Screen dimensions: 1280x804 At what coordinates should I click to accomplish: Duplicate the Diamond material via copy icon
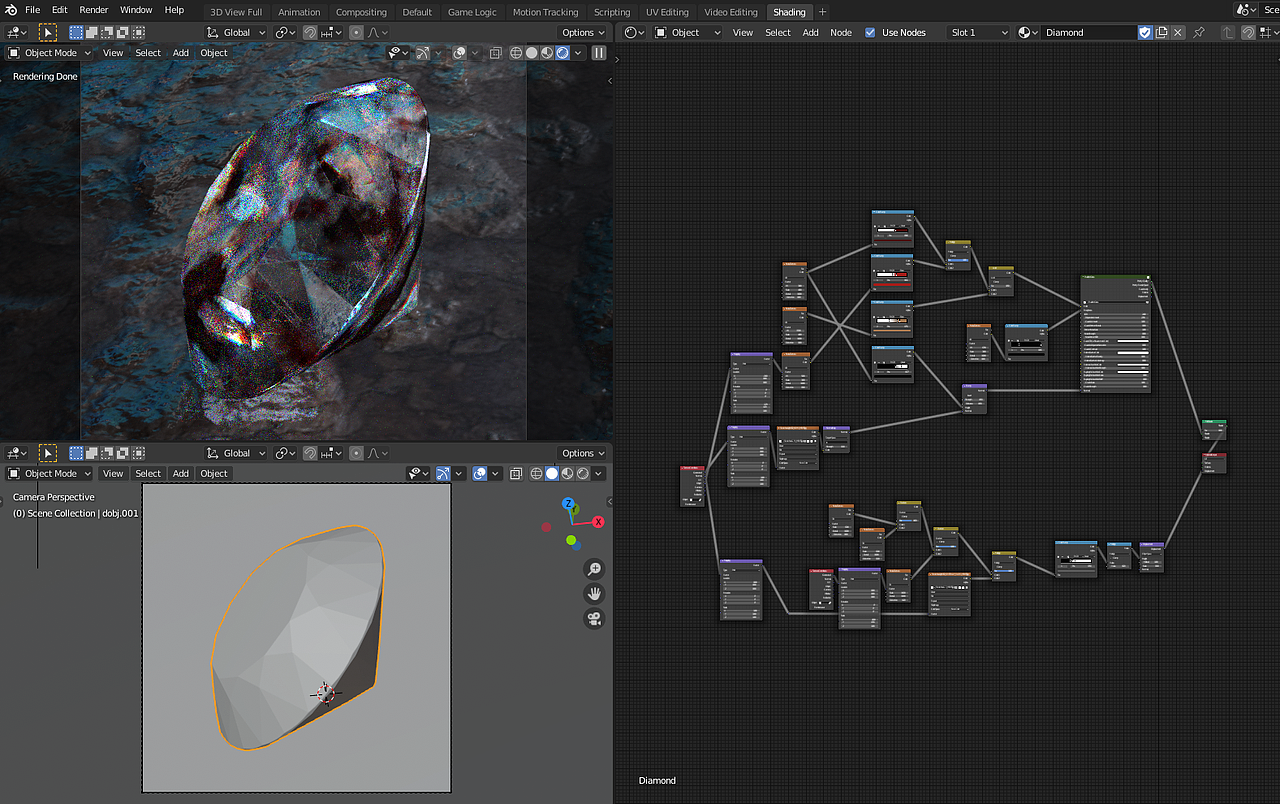click(x=1161, y=32)
